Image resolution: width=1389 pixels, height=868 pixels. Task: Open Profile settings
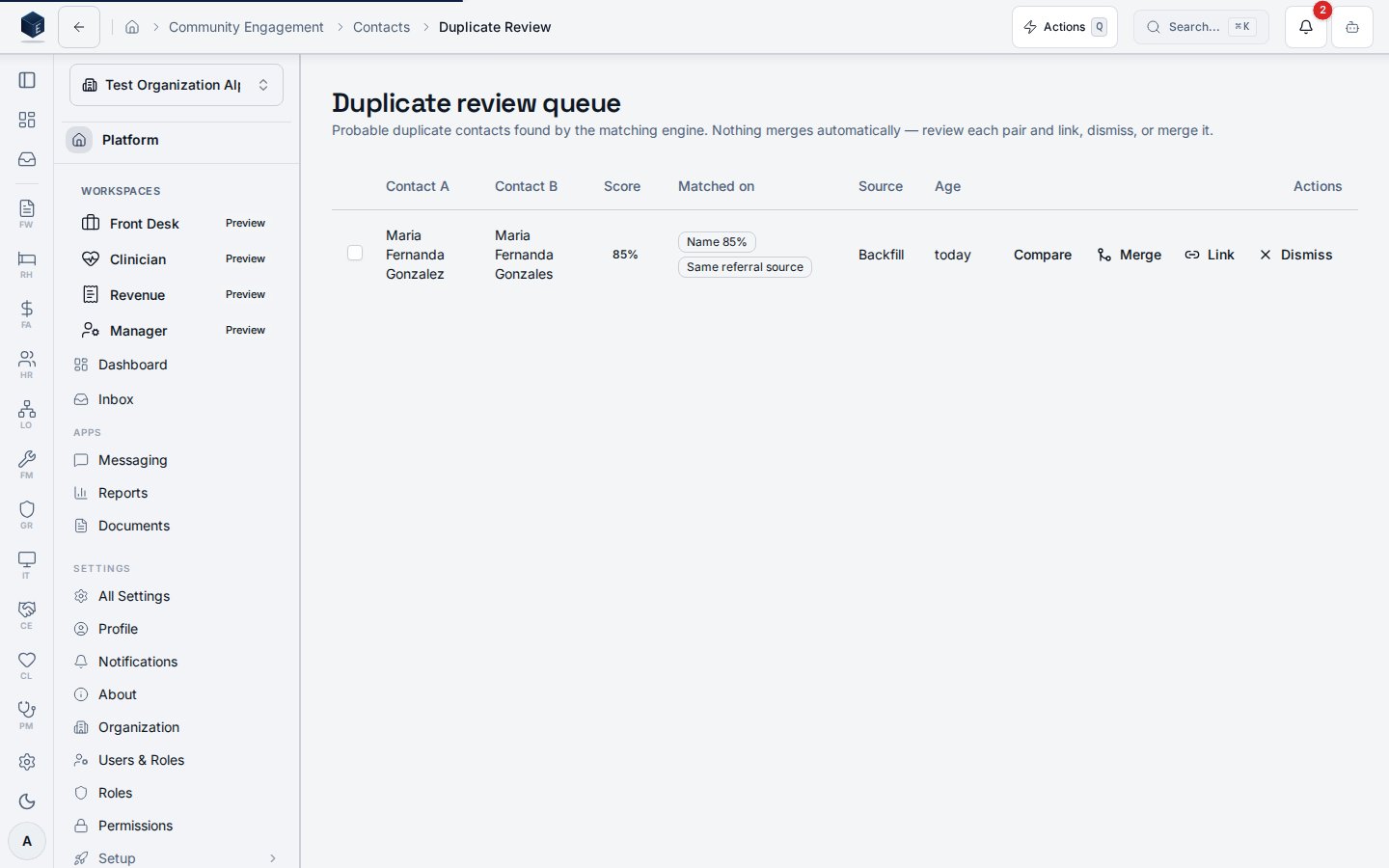(x=177, y=629)
